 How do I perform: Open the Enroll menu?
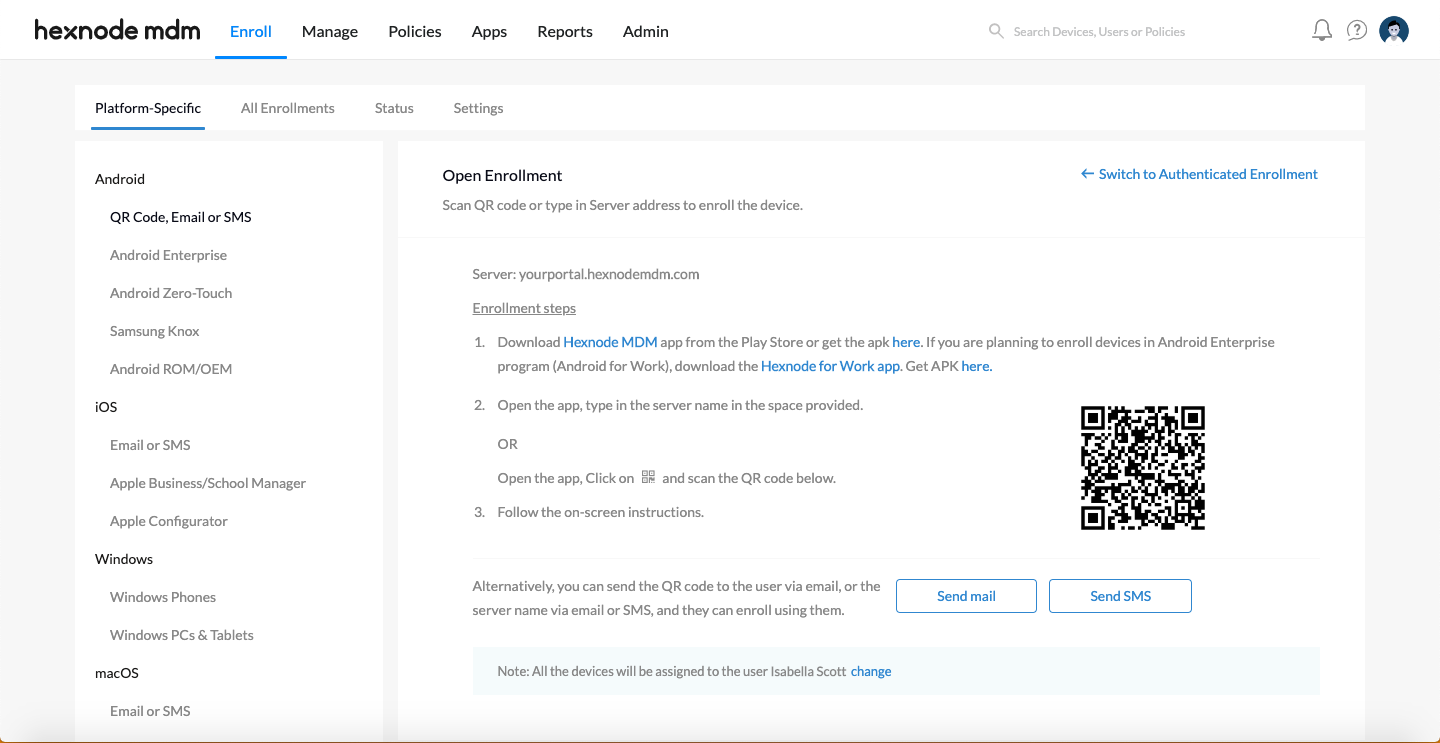coord(251,32)
